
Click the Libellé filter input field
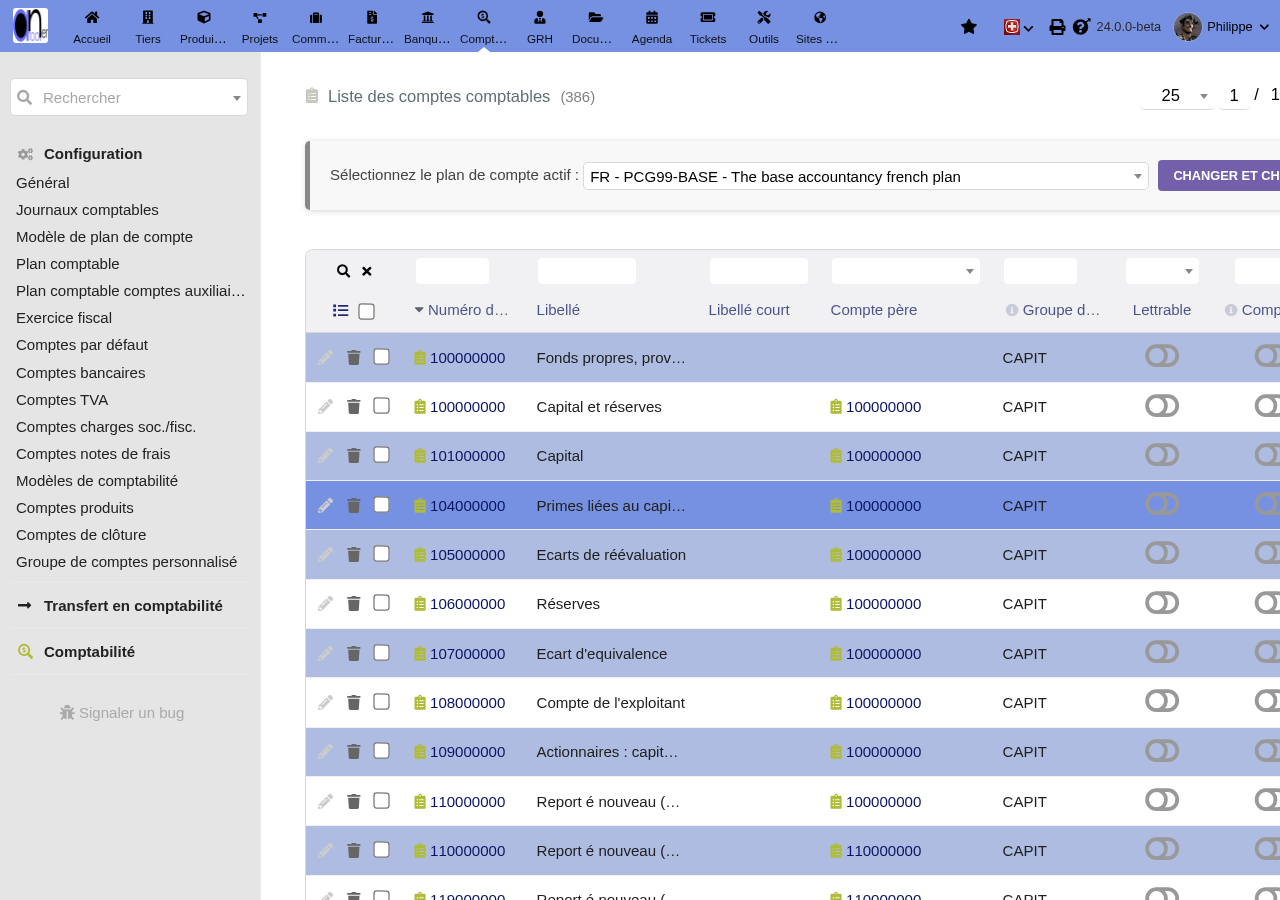click(x=587, y=271)
